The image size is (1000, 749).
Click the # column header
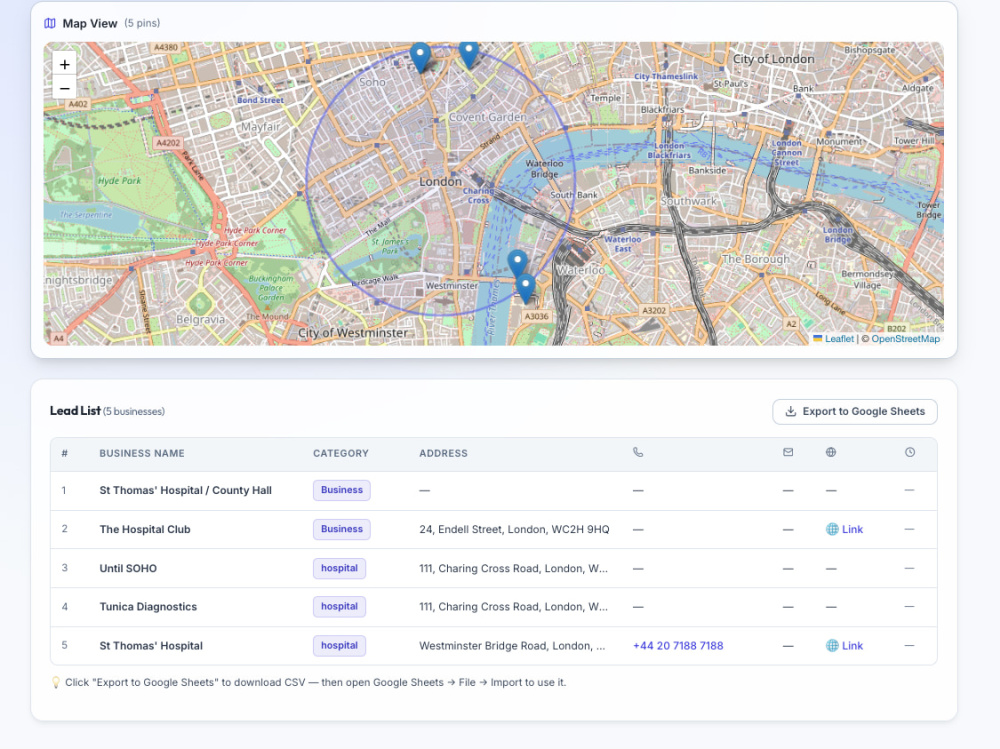coord(64,453)
